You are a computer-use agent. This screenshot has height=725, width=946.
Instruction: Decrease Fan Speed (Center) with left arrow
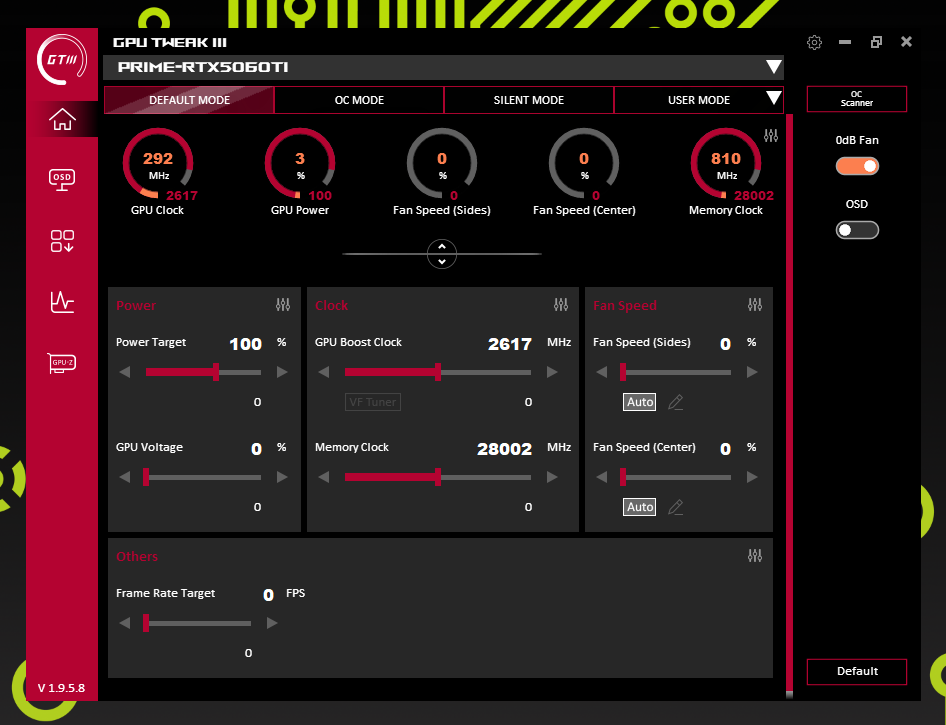click(602, 477)
